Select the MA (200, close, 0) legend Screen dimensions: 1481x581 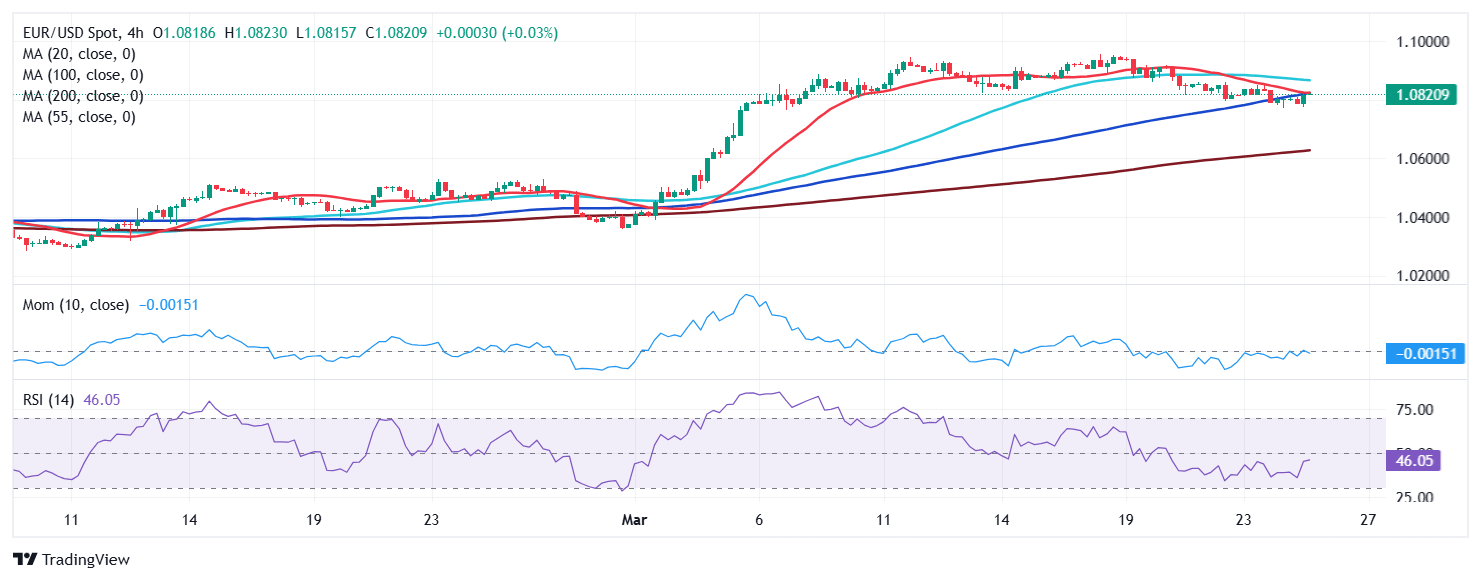click(x=82, y=96)
